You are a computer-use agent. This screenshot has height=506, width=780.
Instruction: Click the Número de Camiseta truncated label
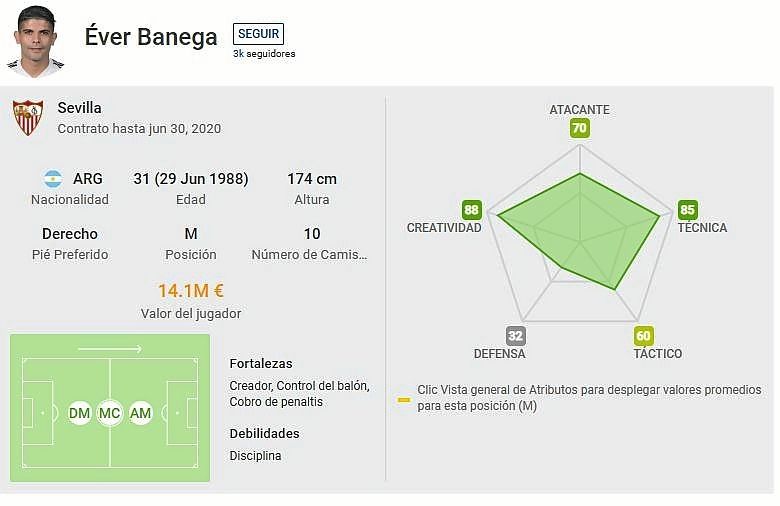click(310, 255)
